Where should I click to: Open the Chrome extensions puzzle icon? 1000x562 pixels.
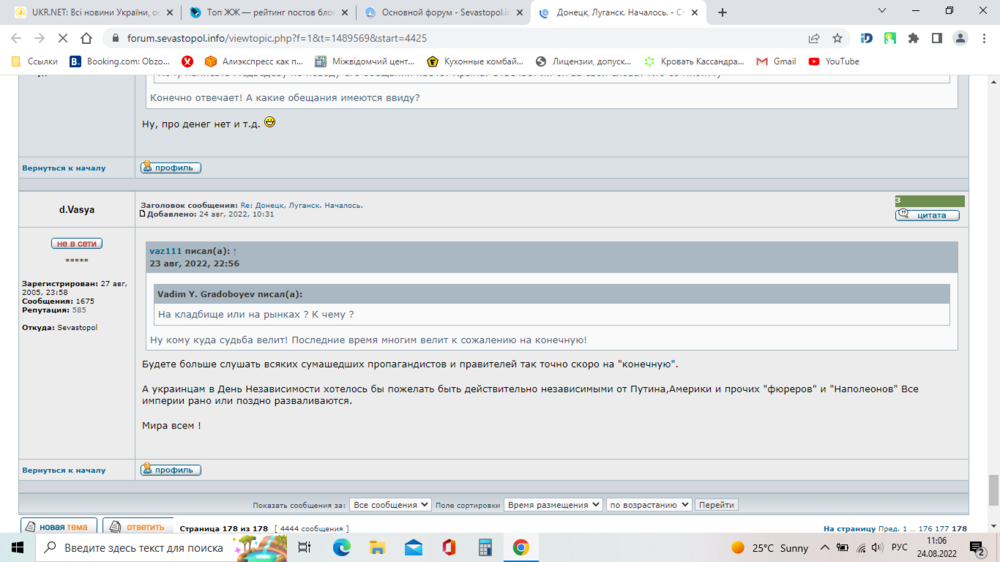pos(913,38)
